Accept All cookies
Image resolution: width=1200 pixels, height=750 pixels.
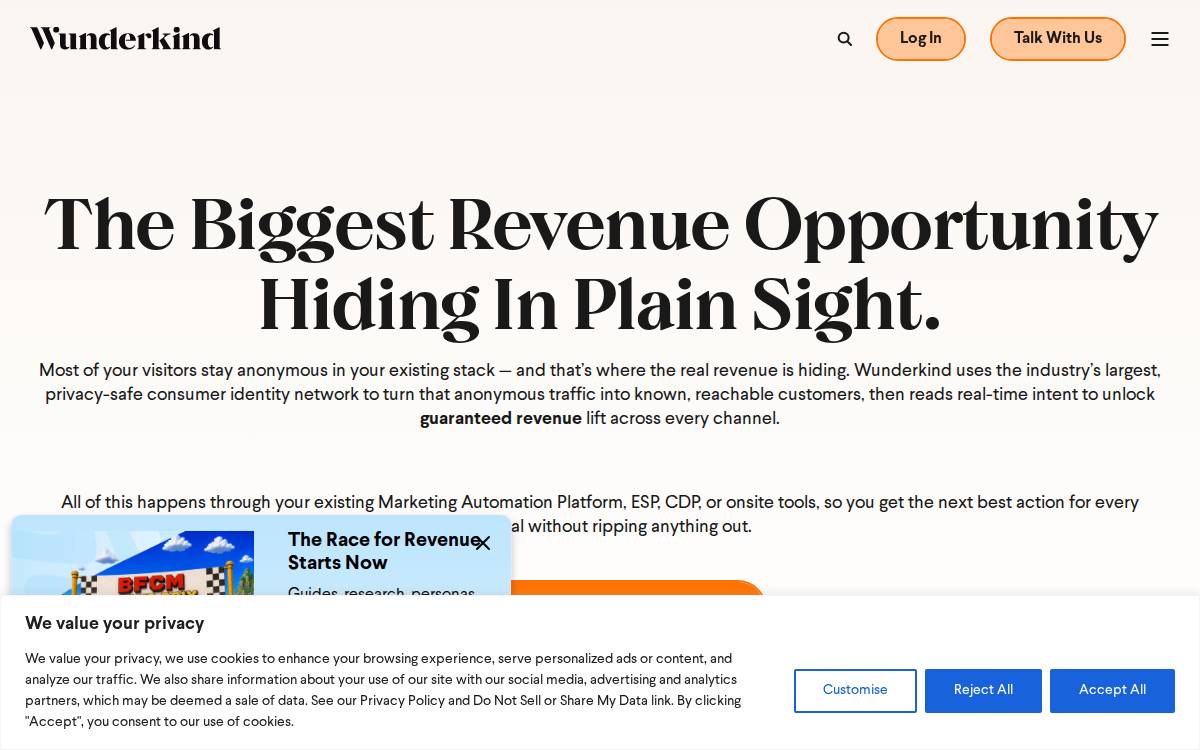1112,691
